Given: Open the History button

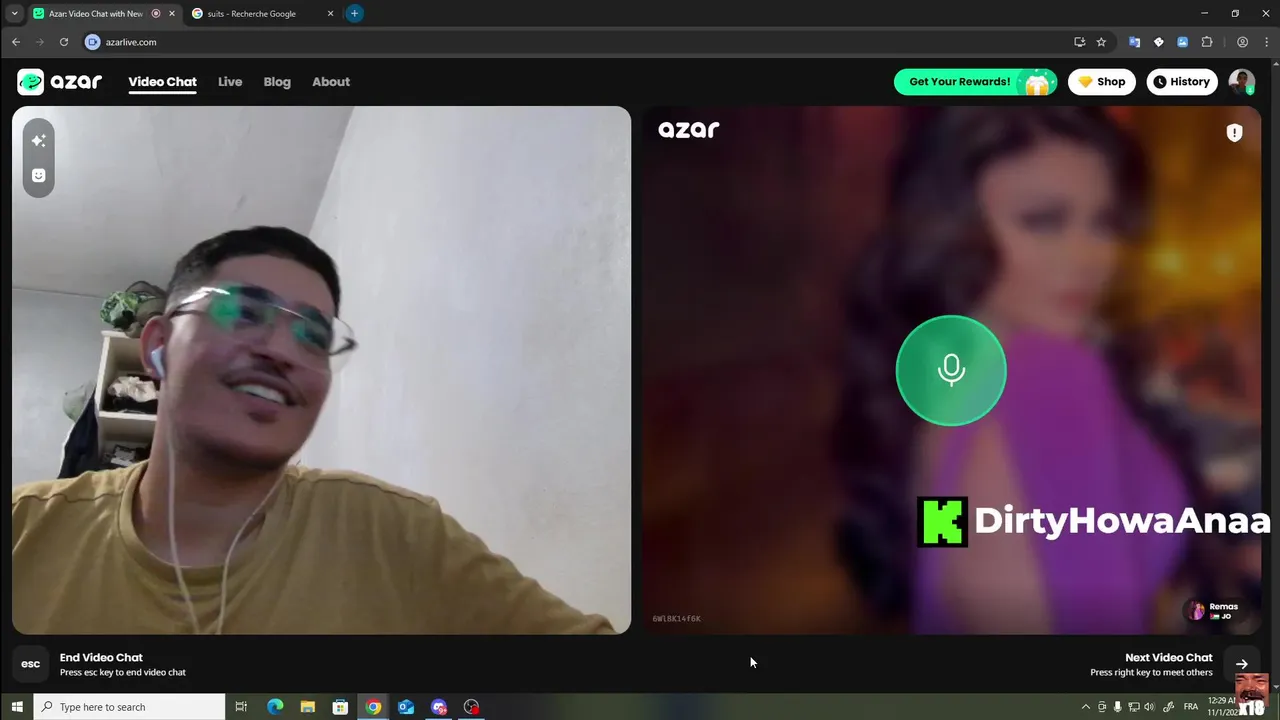Looking at the screenshot, I should pos(1182,82).
